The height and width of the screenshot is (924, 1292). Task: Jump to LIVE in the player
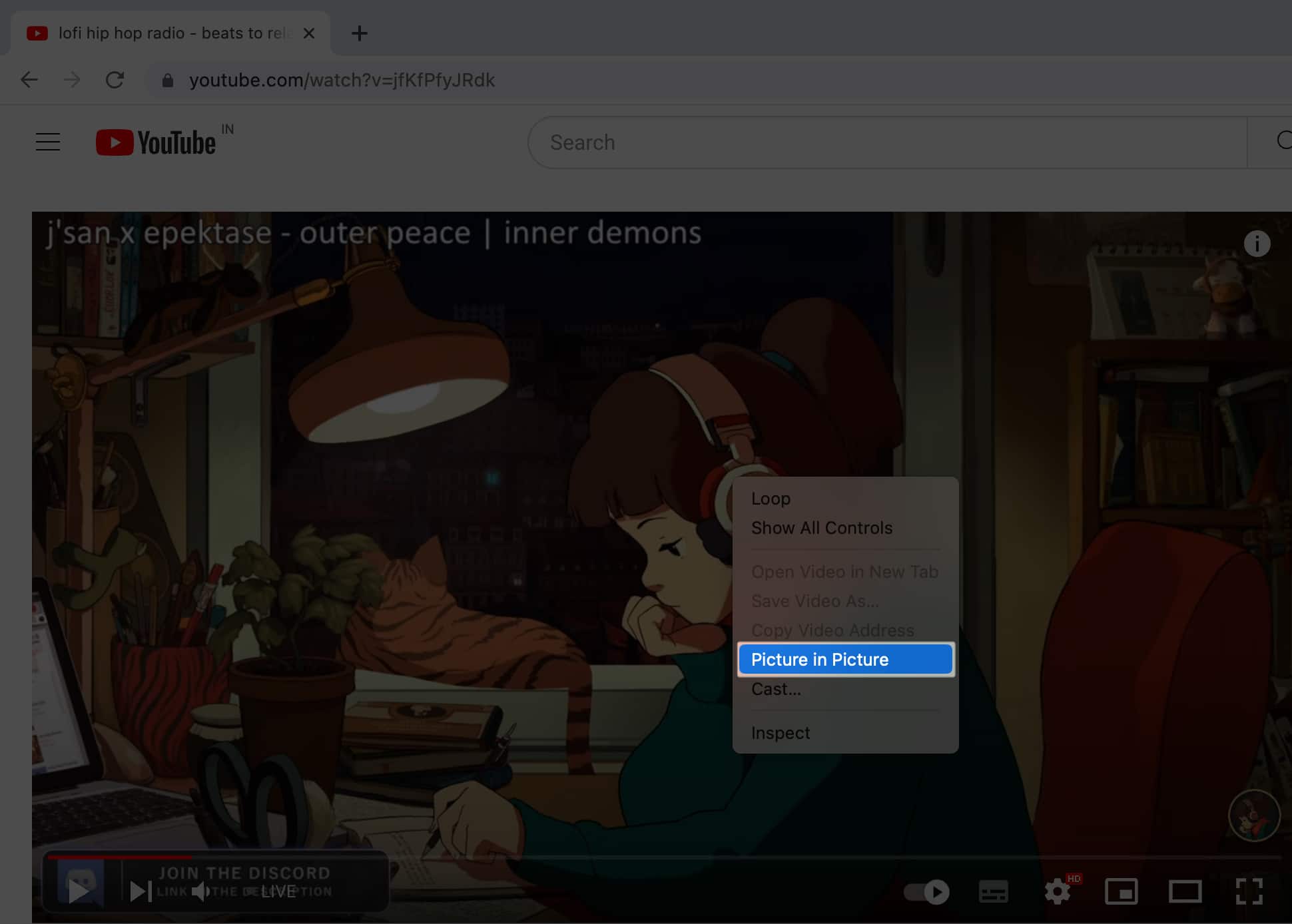pos(278,891)
